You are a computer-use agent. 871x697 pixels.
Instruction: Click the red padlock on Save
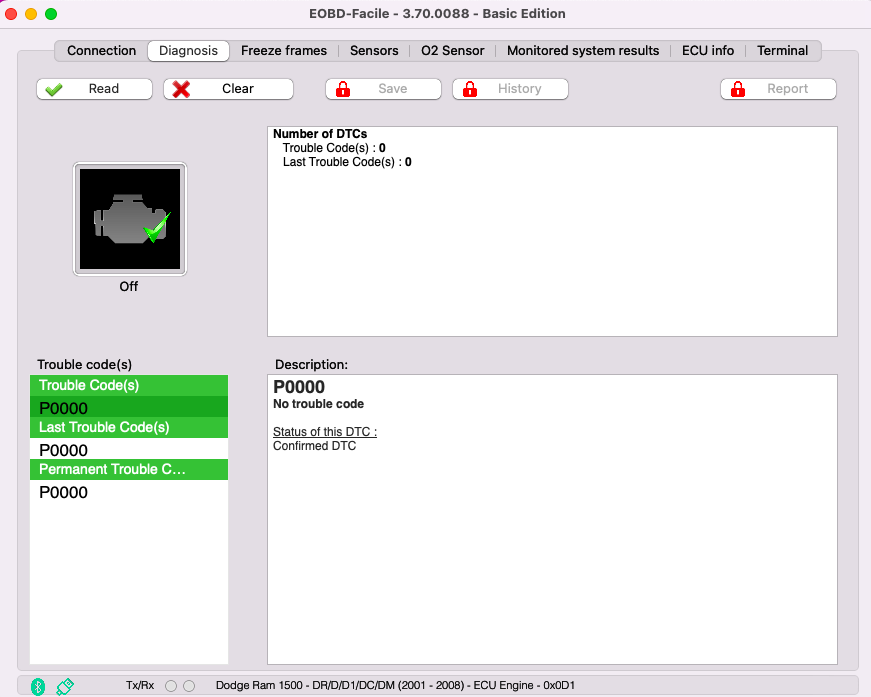coord(343,89)
